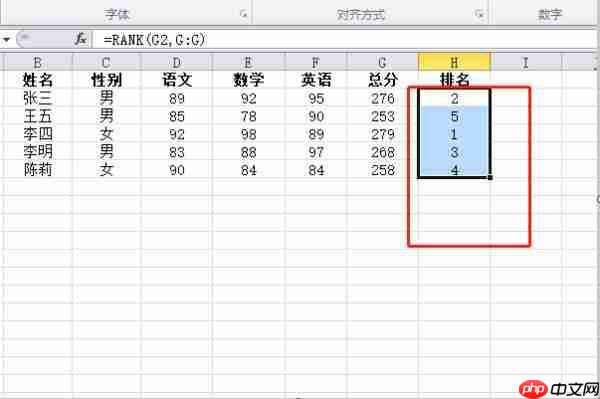Open the 字体 font dialog launcher
The height and width of the screenshot is (399, 600).
click(x=243, y=15)
